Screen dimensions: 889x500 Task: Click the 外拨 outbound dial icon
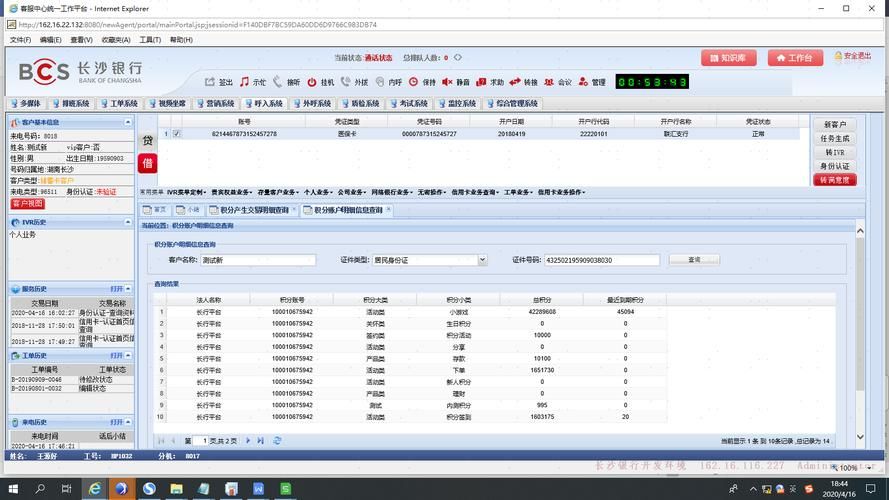click(345, 82)
